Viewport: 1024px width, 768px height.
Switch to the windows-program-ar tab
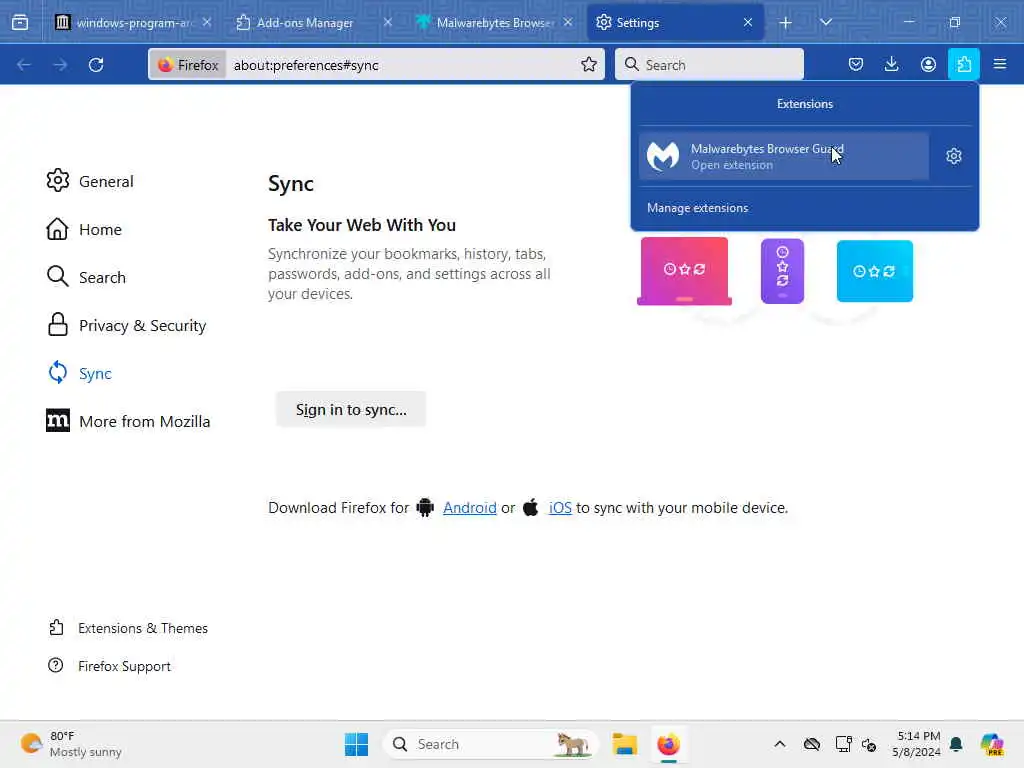133,23
